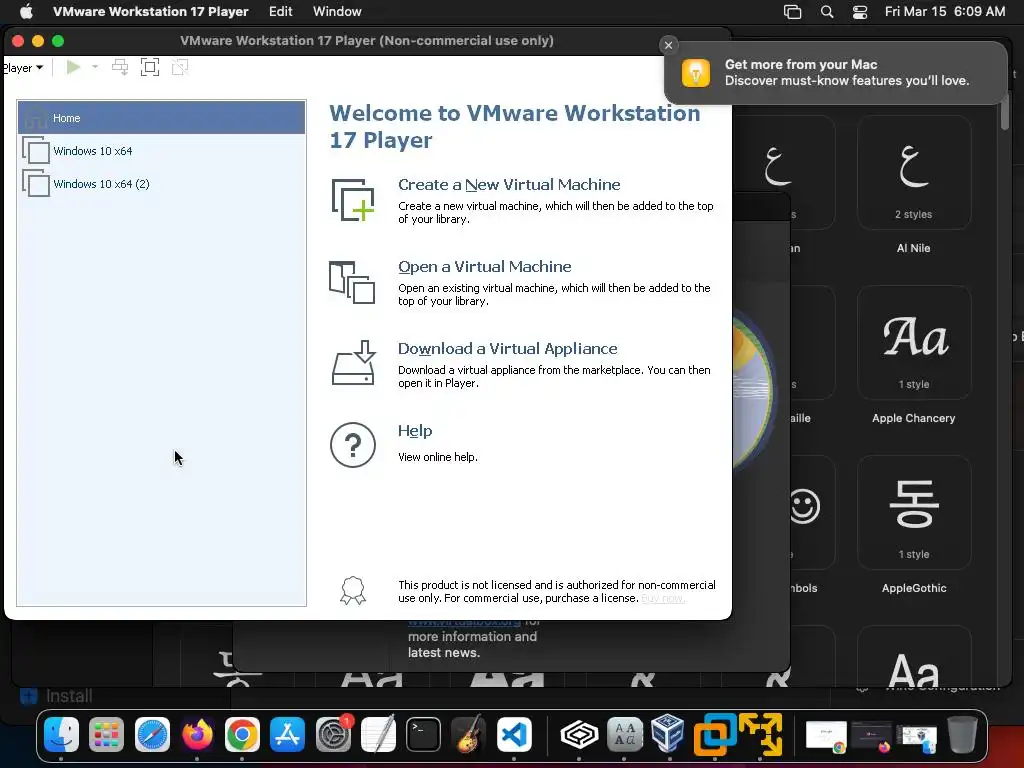Image resolution: width=1024 pixels, height=768 pixels.
Task: Click the Create a New Virtual Machine link
Action: 509,185
